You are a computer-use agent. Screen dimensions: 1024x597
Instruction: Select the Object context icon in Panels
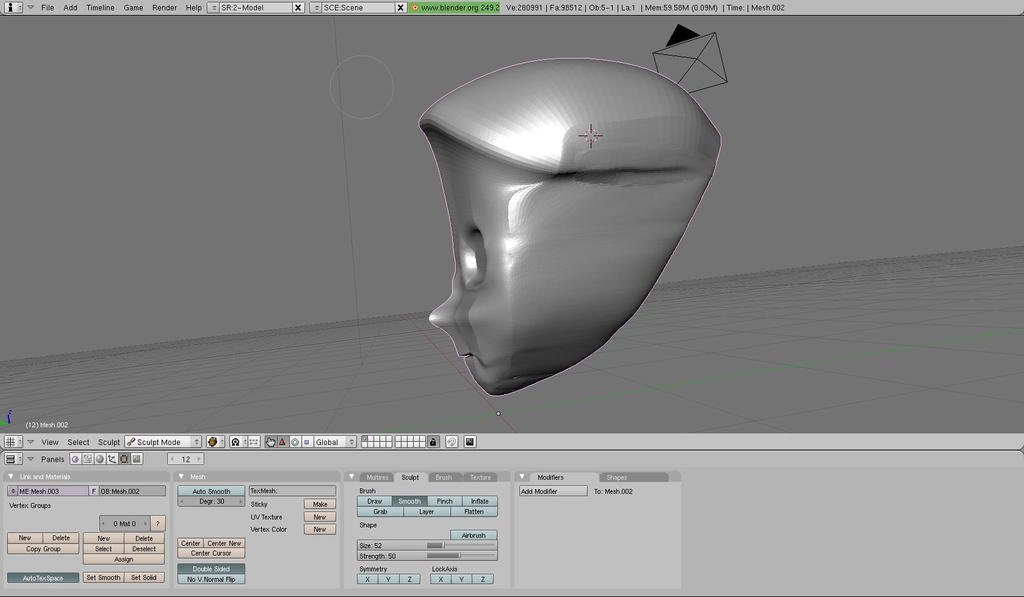[x=112, y=459]
